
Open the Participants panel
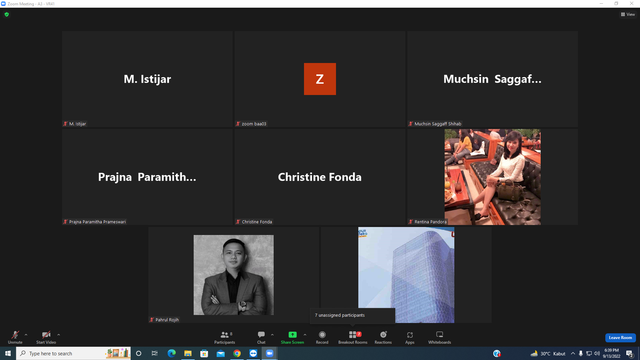pyautogui.click(x=224, y=337)
